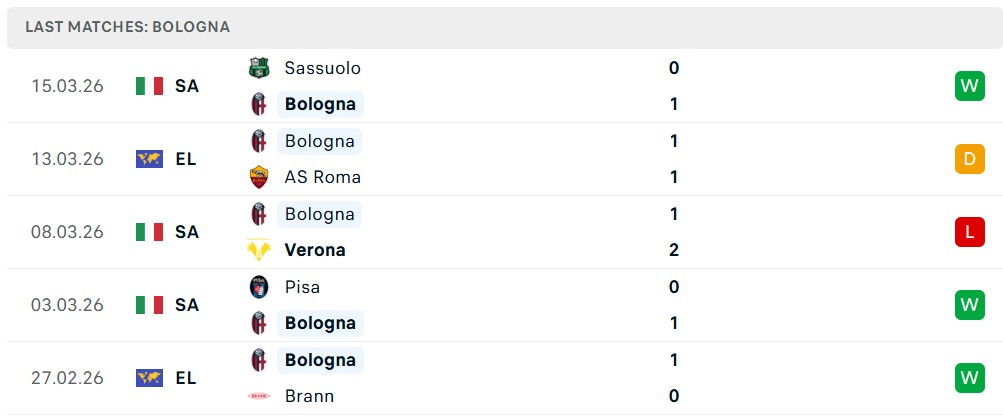
Task: Click the AS Roma team crest
Action: click(x=259, y=177)
